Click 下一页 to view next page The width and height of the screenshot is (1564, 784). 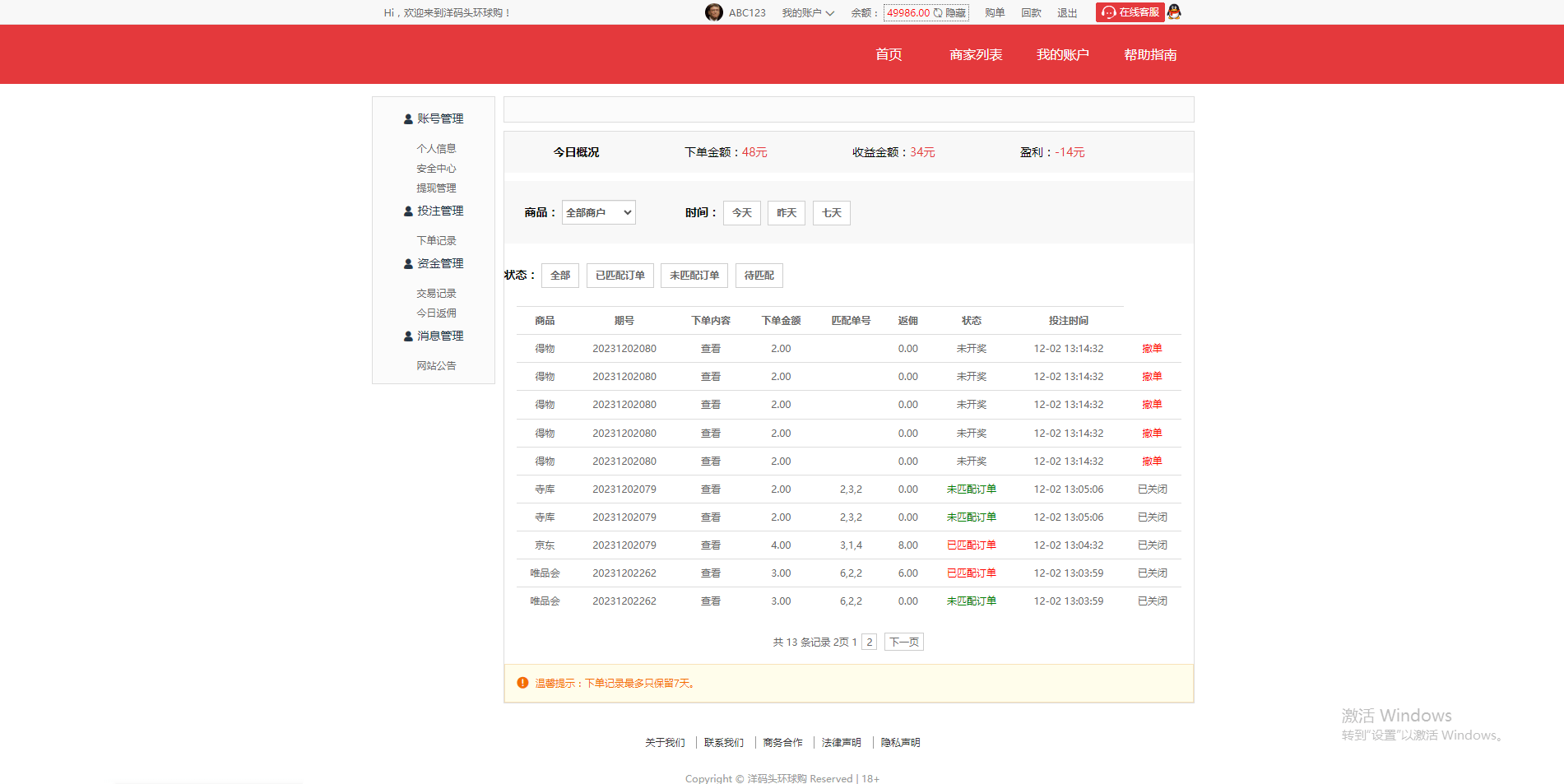tap(903, 642)
